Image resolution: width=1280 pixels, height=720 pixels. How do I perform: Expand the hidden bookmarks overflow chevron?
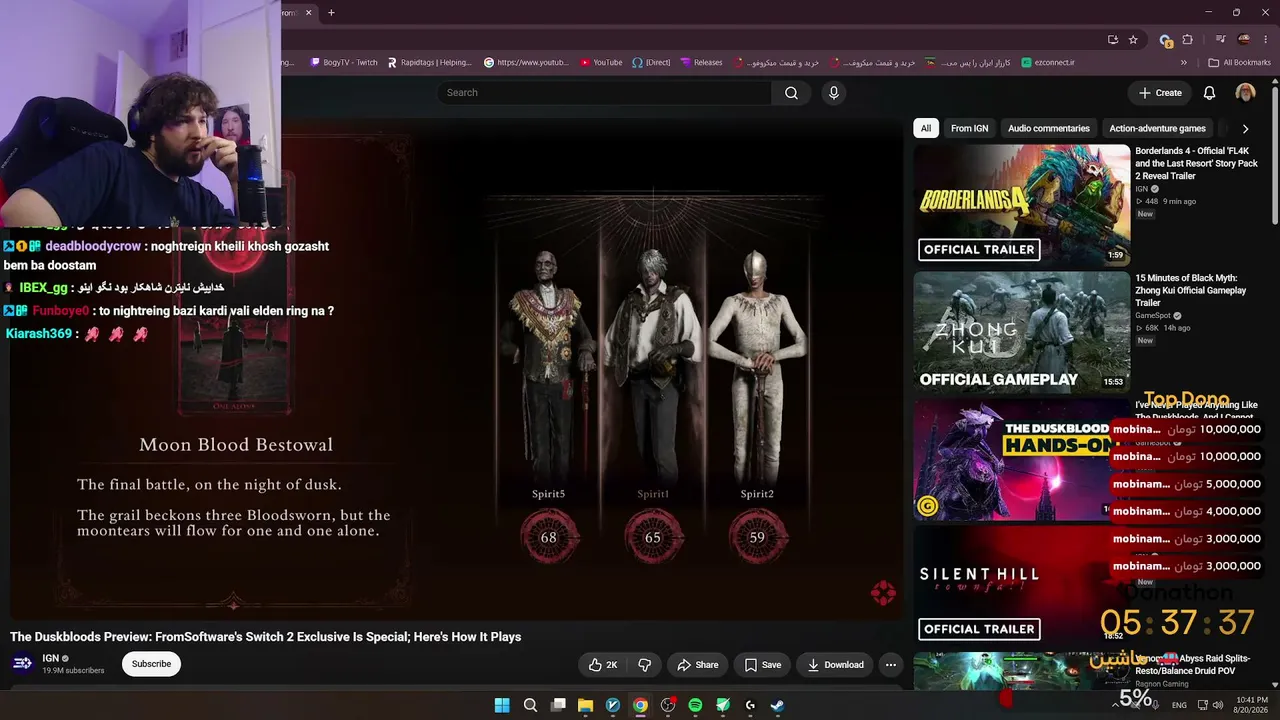[1184, 63]
